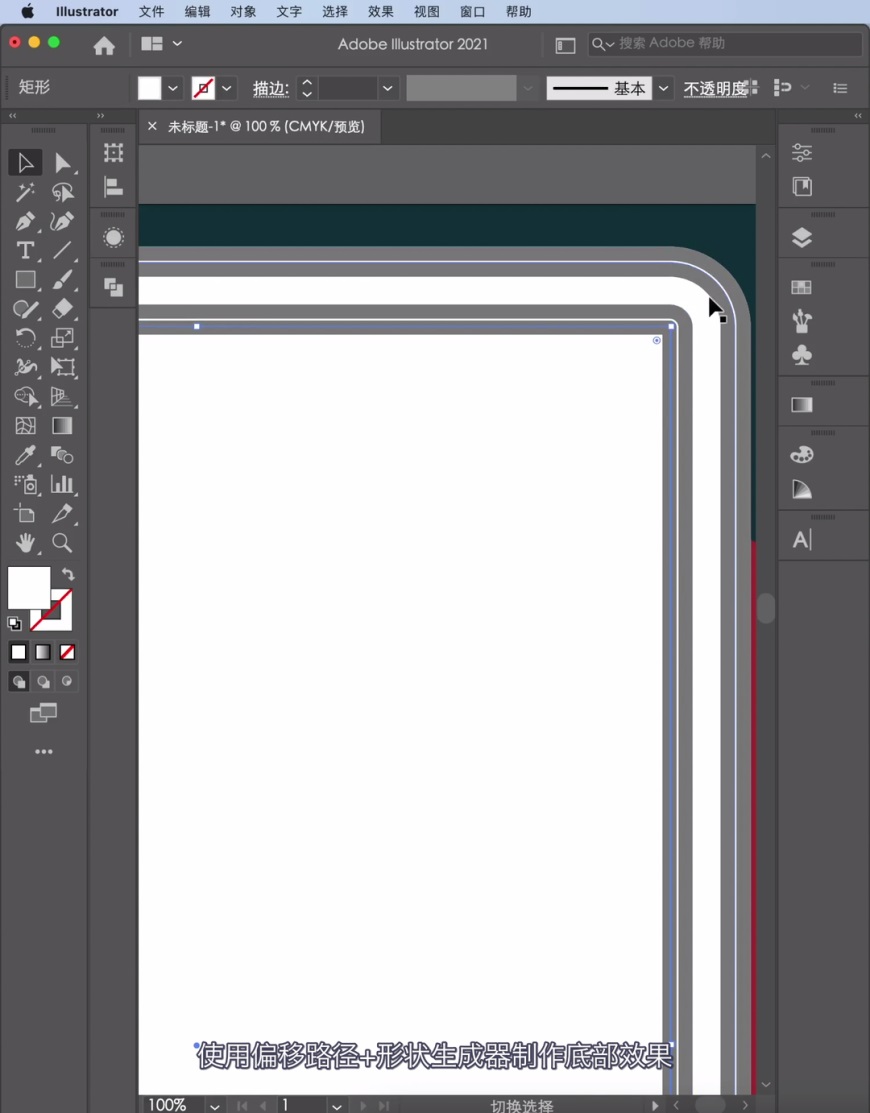Select the Pen tool
Image resolution: width=870 pixels, height=1113 pixels.
[26, 221]
